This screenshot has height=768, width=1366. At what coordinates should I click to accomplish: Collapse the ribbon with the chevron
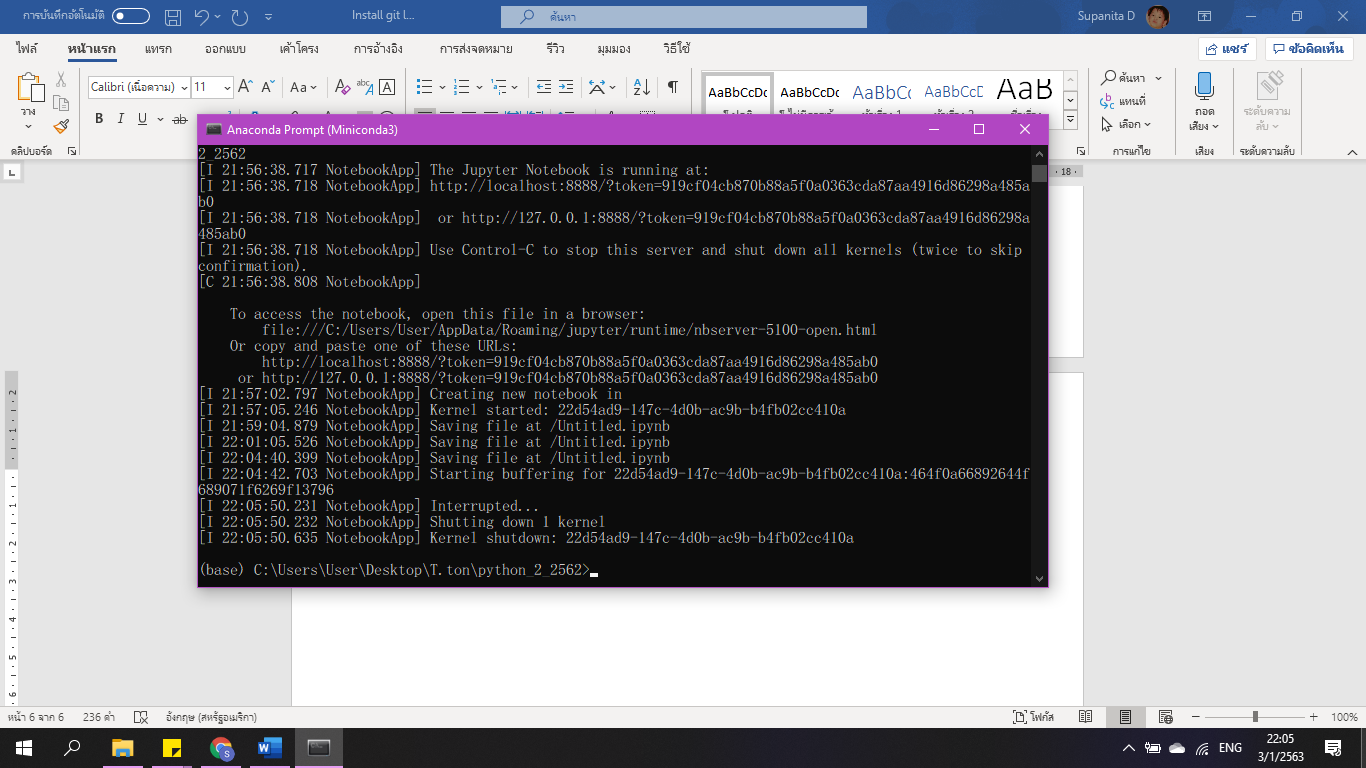coord(1351,151)
